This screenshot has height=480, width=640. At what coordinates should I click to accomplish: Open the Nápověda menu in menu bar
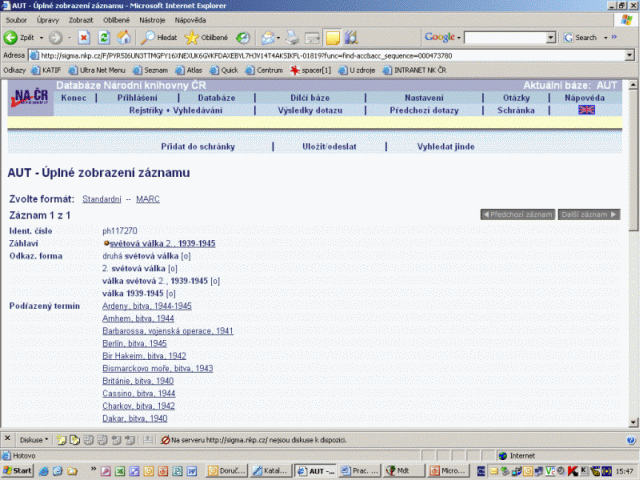[x=190, y=20]
